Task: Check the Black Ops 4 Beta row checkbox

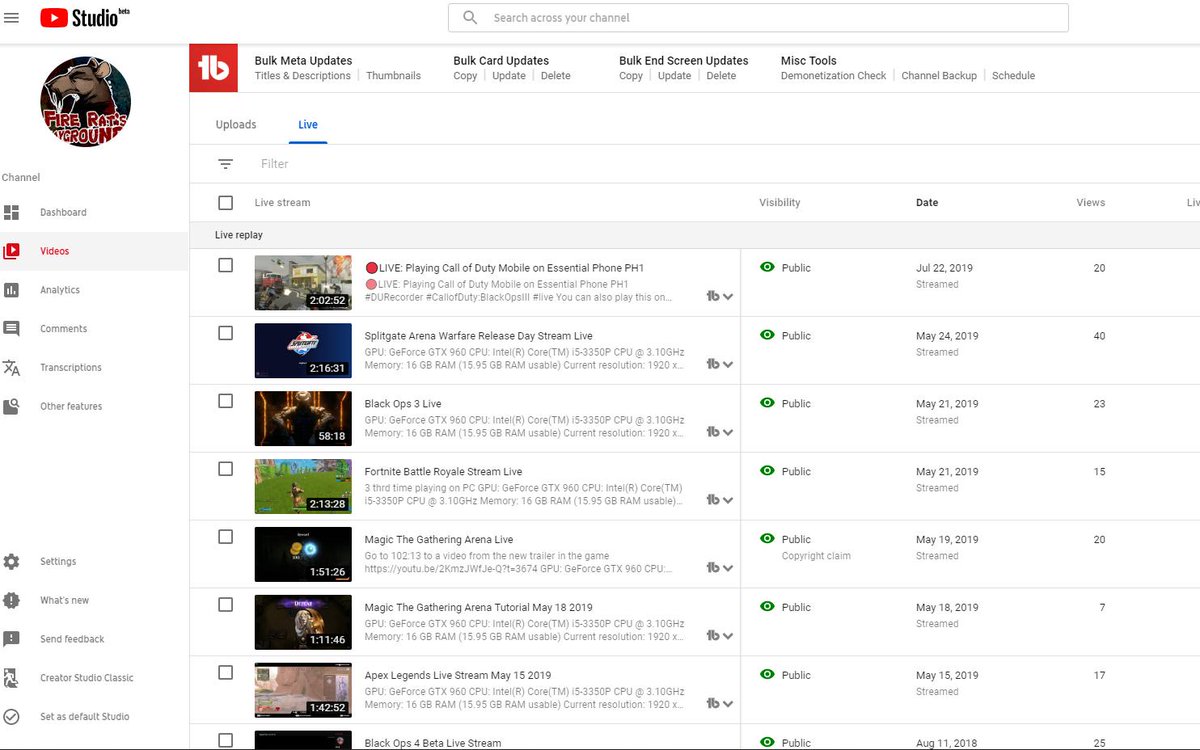Action: pos(226,741)
